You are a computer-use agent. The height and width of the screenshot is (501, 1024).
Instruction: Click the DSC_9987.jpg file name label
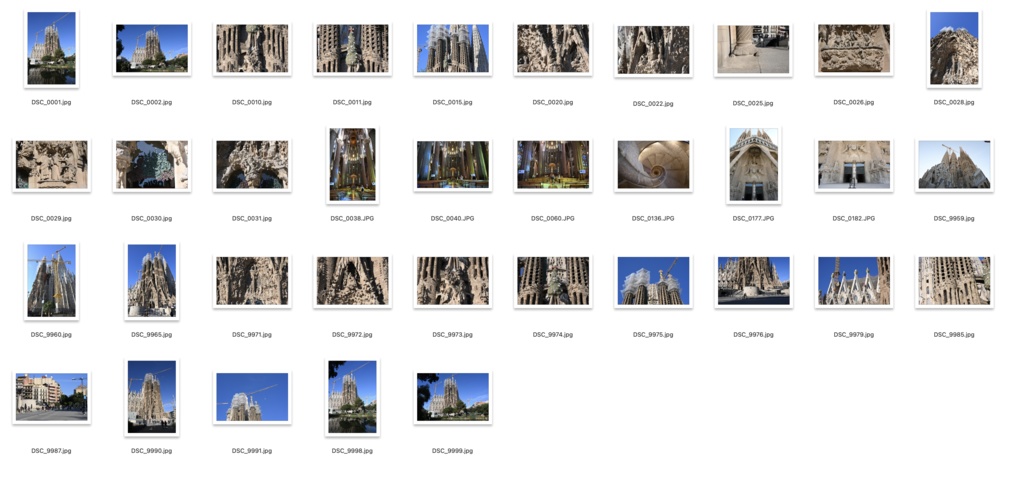52,451
